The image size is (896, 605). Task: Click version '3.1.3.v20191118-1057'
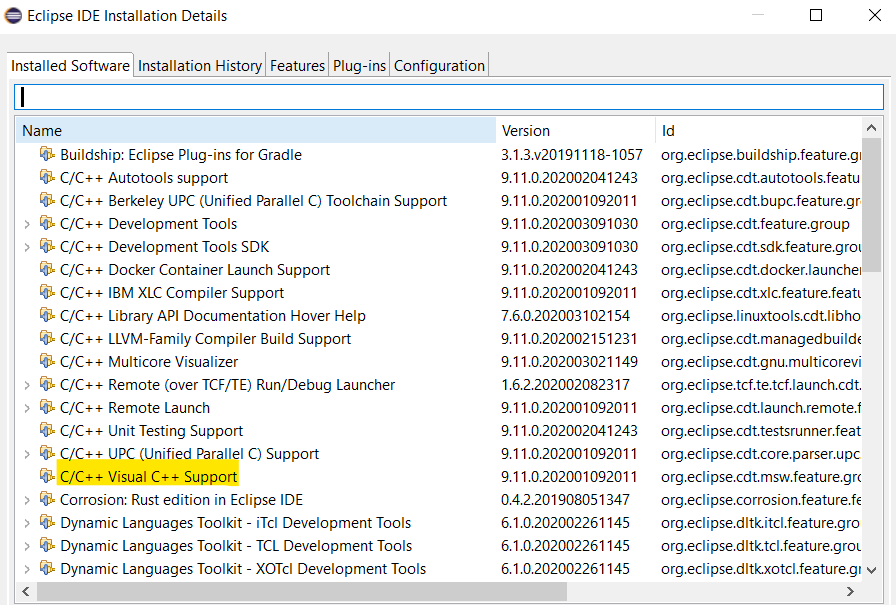(571, 155)
